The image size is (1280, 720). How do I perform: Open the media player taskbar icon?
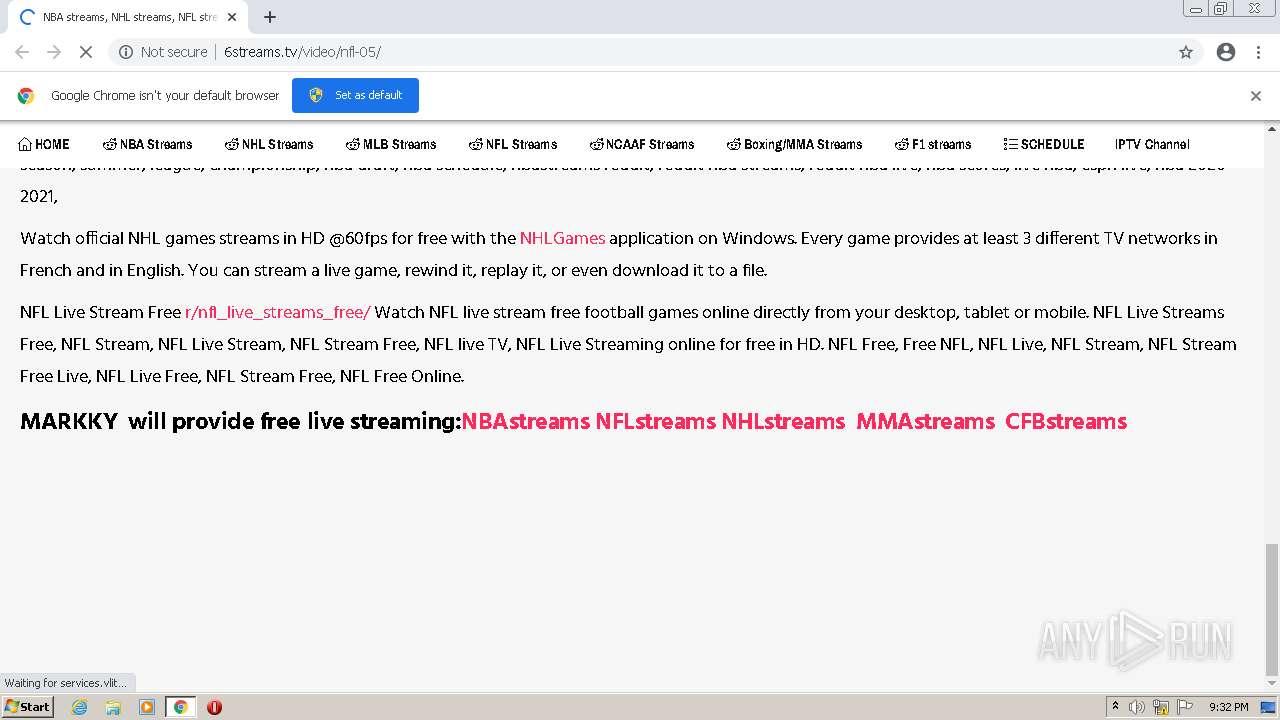147,707
